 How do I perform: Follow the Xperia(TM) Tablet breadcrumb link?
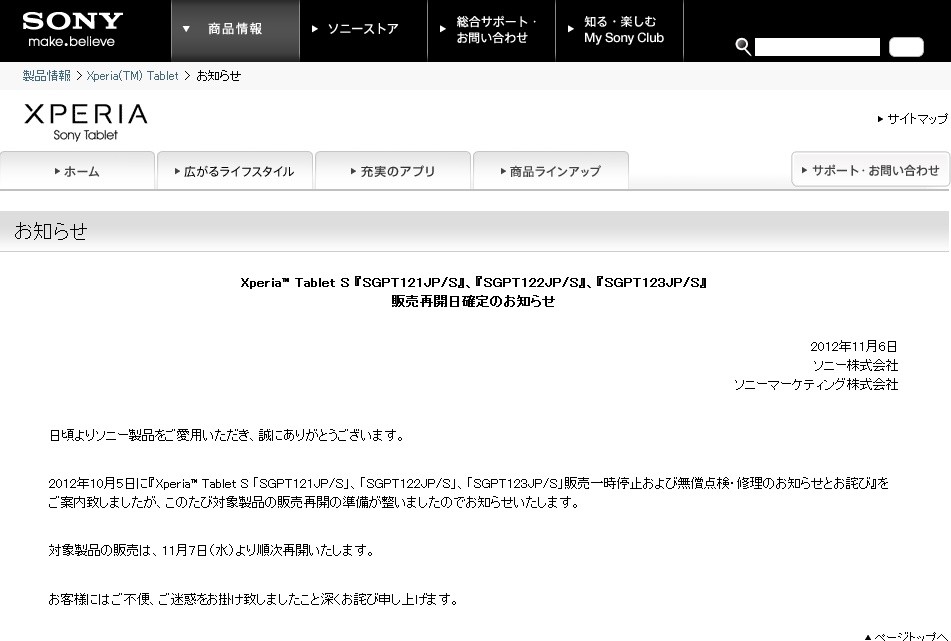coord(132,76)
